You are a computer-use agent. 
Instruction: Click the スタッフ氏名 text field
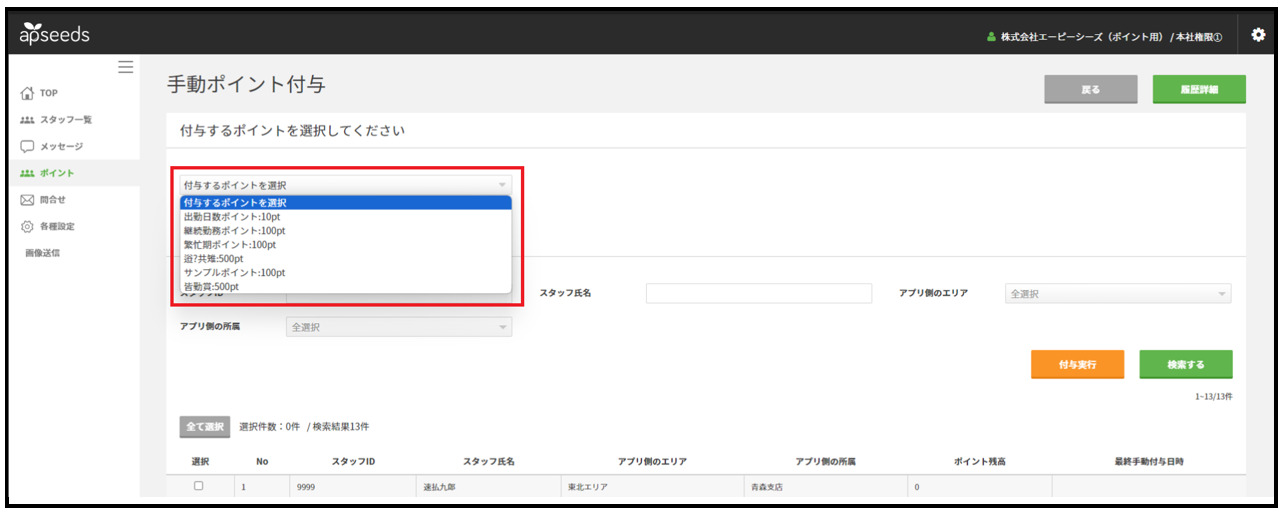[x=759, y=293]
